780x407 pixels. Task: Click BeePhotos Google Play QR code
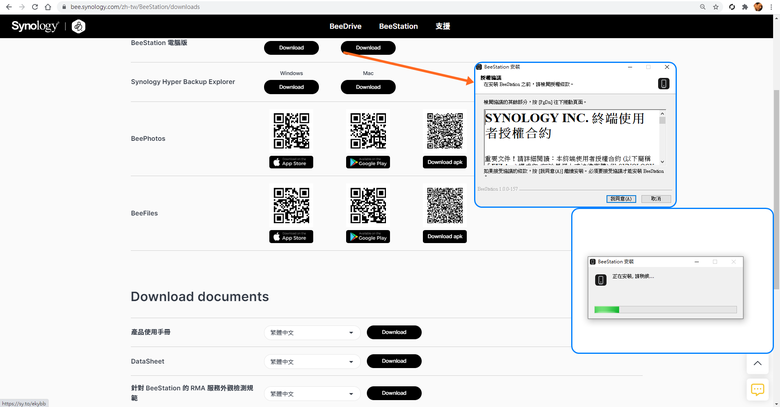(x=368, y=131)
